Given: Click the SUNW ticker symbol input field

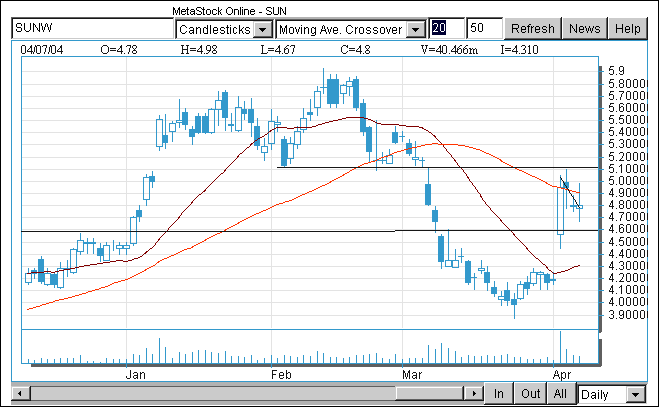Looking at the screenshot, I should point(92,28).
